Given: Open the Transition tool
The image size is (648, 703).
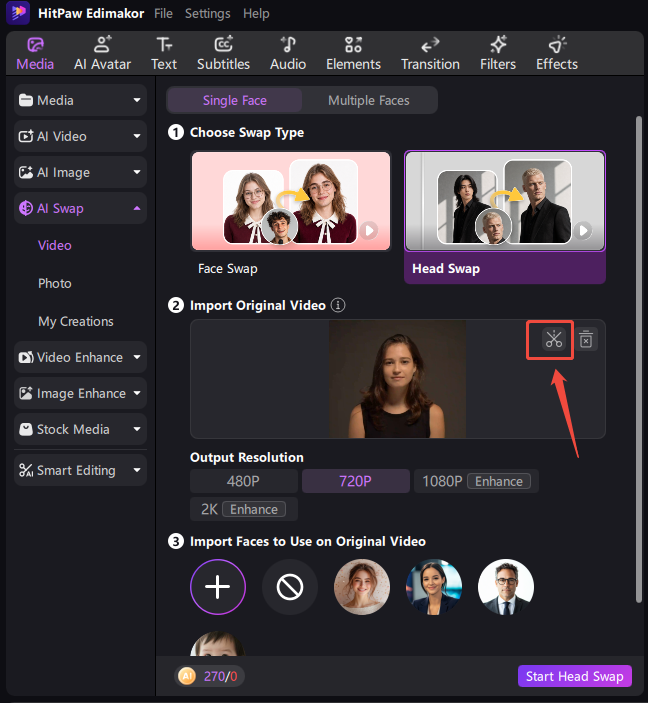Looking at the screenshot, I should [x=430, y=54].
